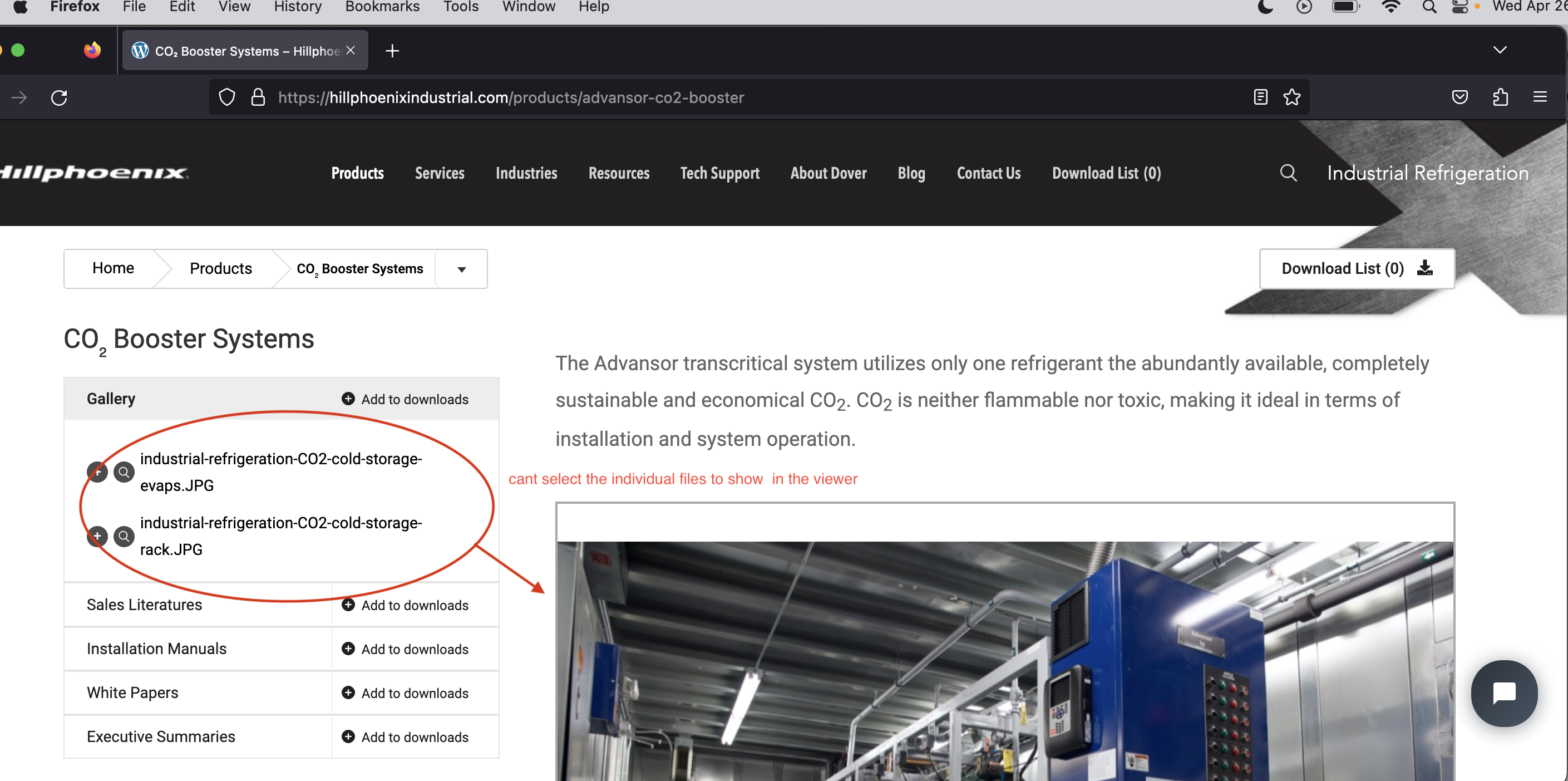Click the refrigeration rack image viewer
Viewport: 1568px width, 781px height.
(1004, 660)
